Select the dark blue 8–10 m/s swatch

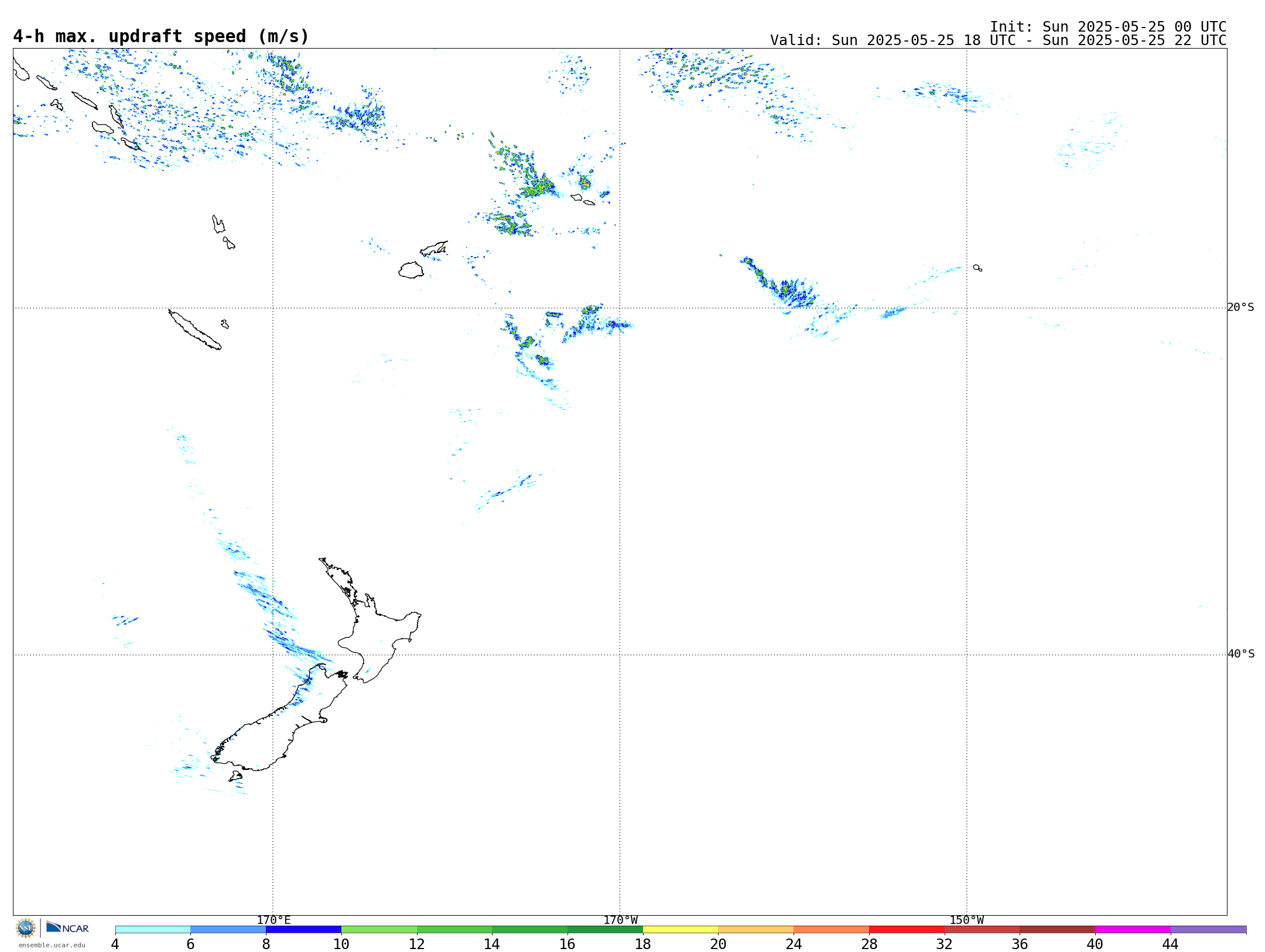pos(303,929)
